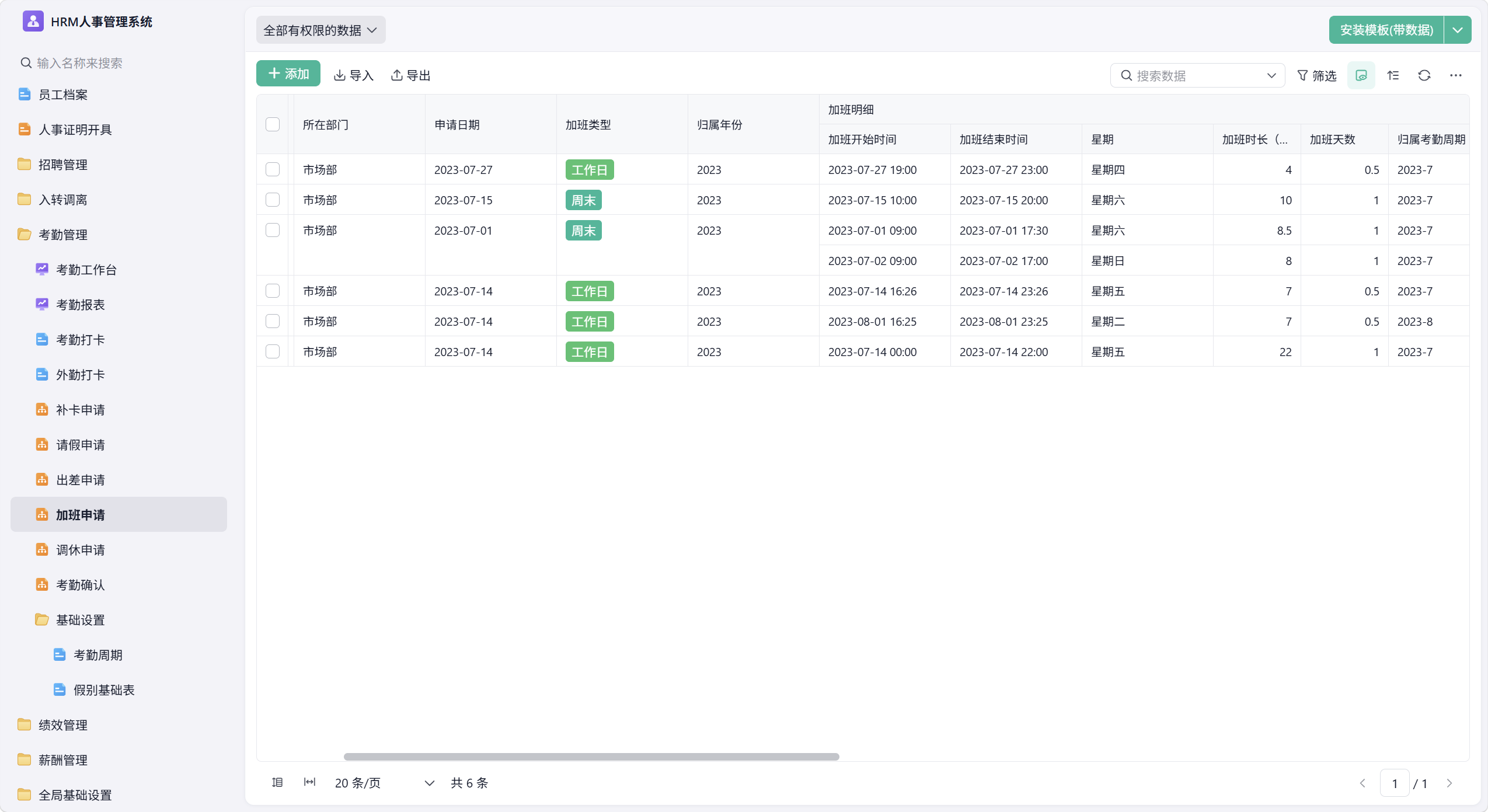Click the 考勤确认 workflow icon
Image resolution: width=1488 pixels, height=812 pixels.
tap(42, 584)
